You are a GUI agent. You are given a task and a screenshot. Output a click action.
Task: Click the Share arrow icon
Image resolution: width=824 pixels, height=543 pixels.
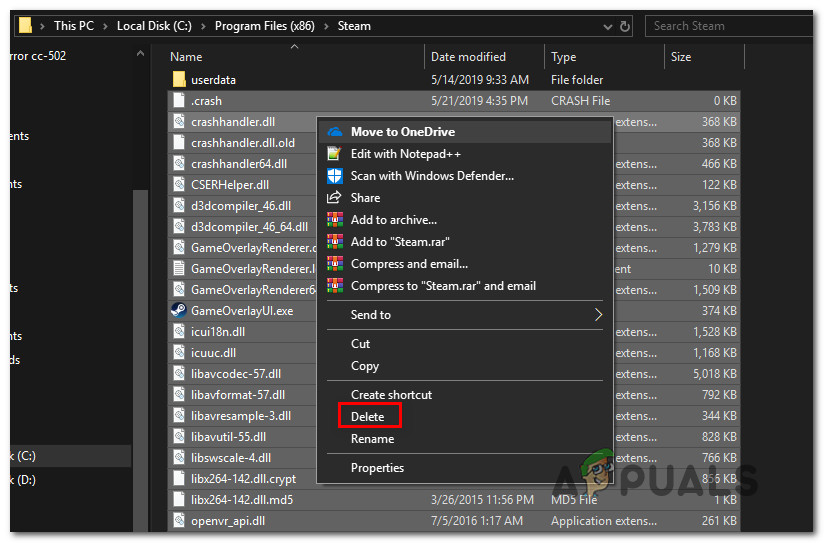click(334, 198)
